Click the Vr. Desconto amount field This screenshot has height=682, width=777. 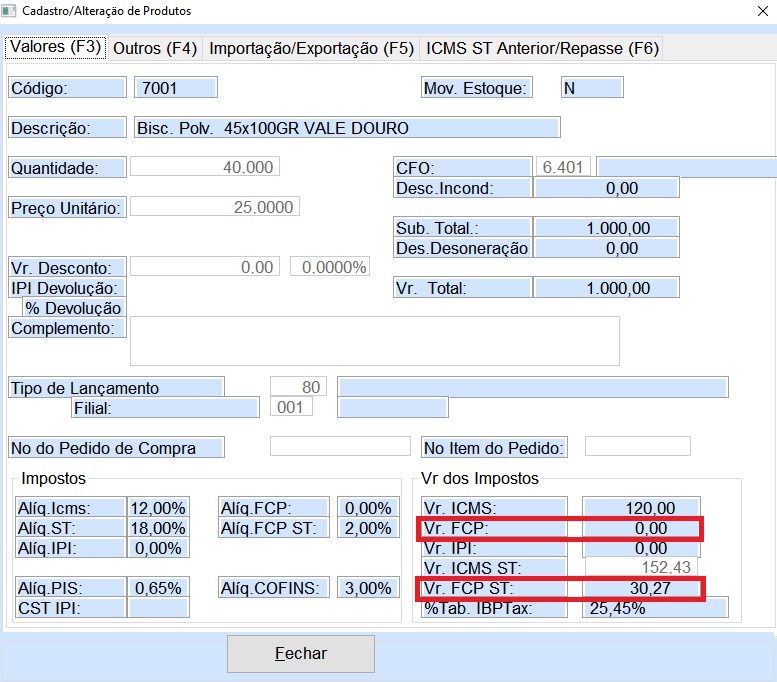pos(205,267)
